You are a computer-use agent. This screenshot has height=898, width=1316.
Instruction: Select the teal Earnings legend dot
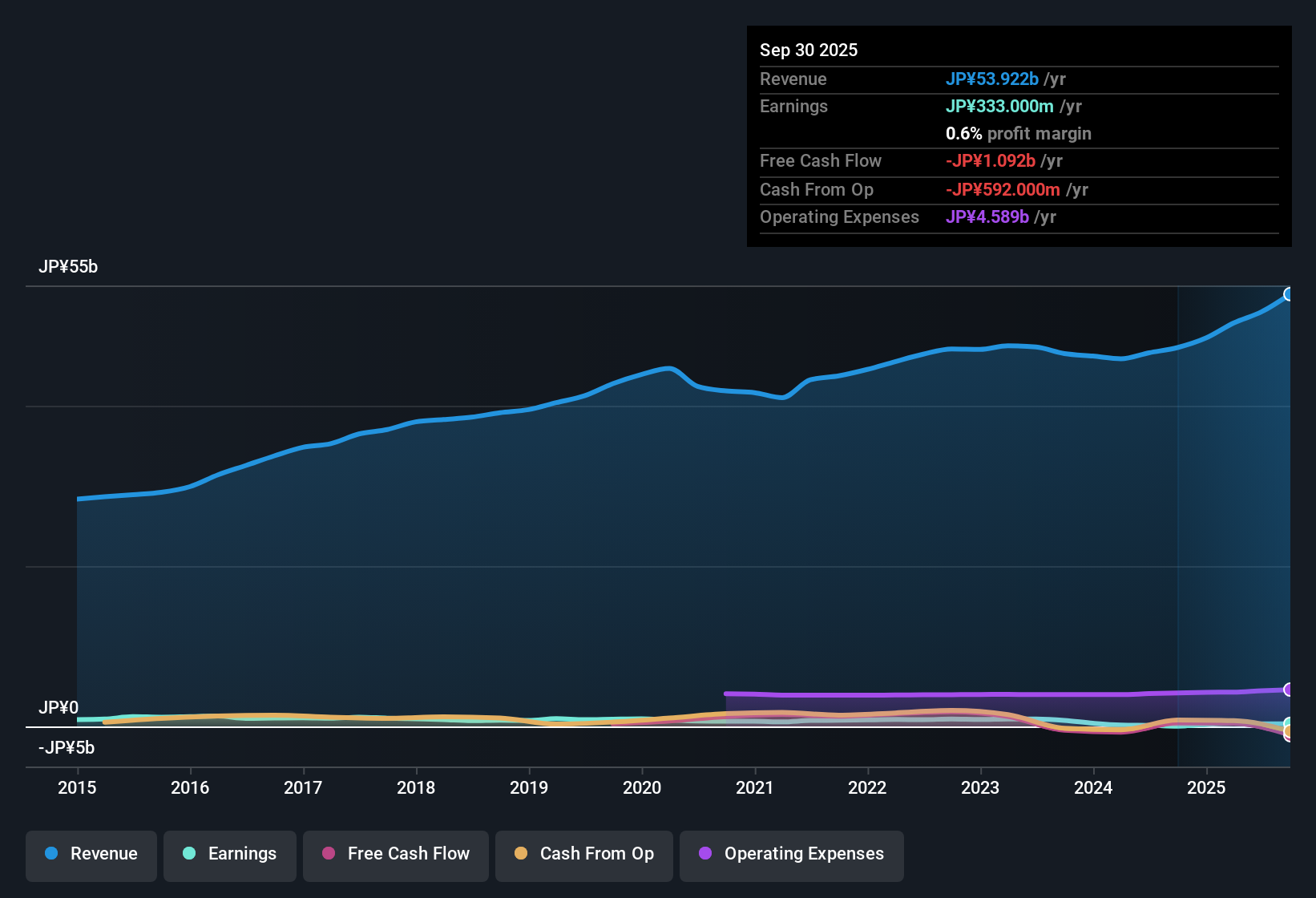[189, 854]
